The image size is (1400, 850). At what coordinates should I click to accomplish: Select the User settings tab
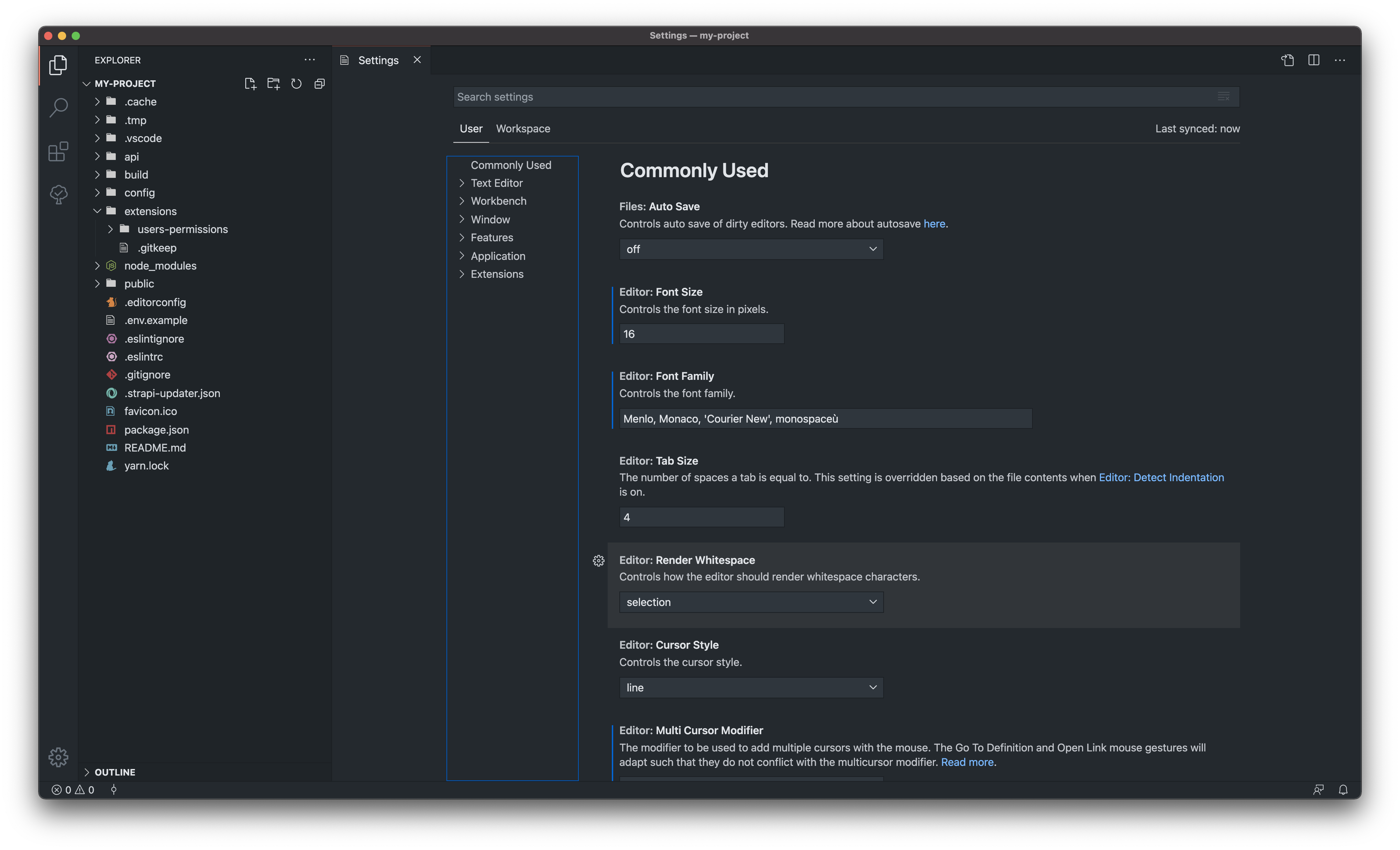[471, 129]
